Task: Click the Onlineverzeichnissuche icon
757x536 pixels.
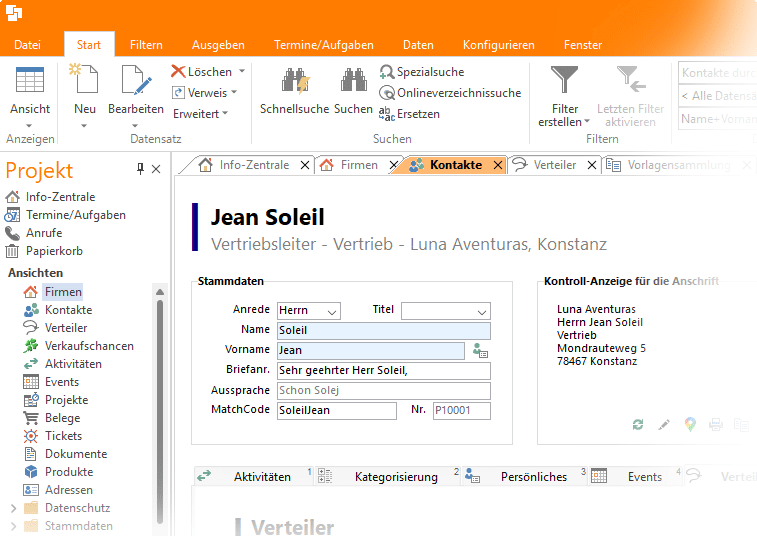Action: tap(387, 93)
